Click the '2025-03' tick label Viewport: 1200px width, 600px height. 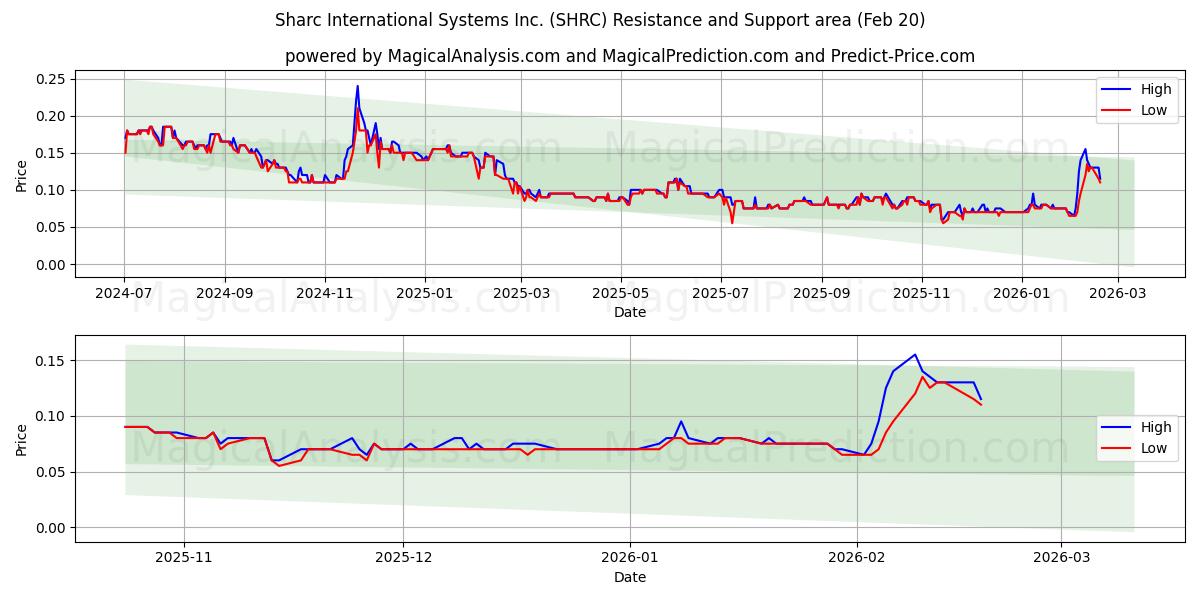[x=521, y=294]
